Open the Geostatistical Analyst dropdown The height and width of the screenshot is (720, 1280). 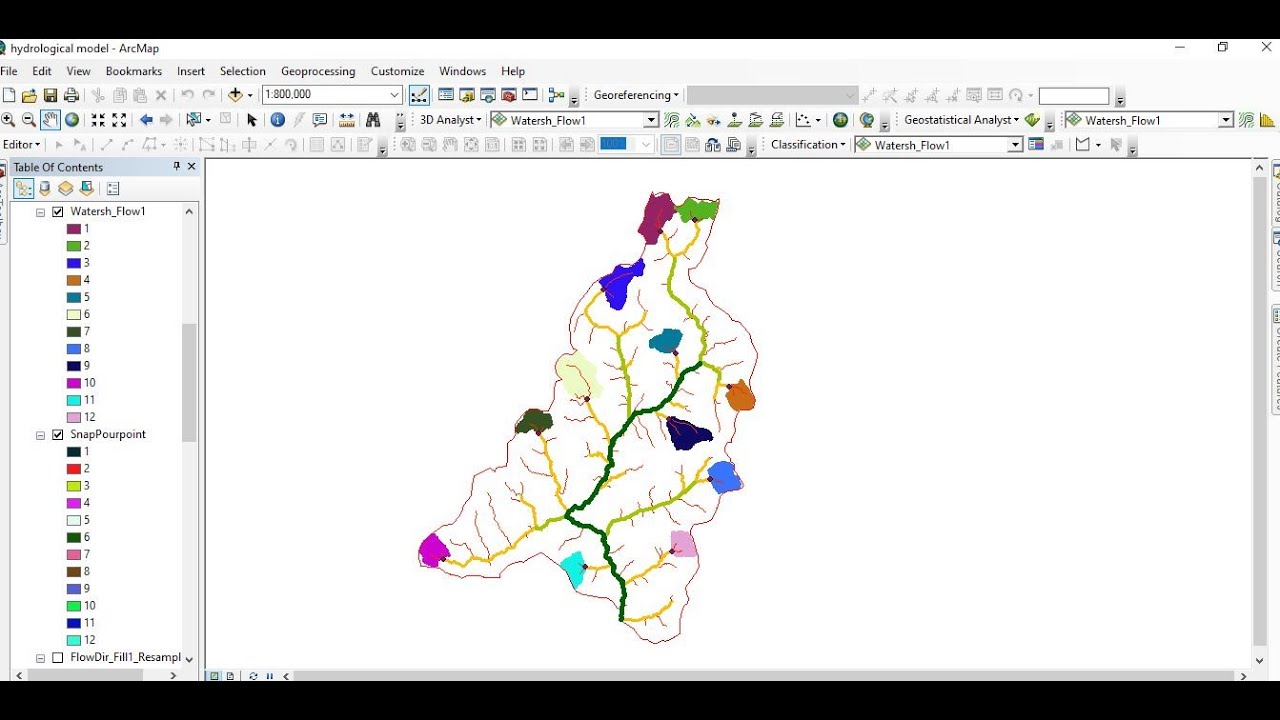961,120
